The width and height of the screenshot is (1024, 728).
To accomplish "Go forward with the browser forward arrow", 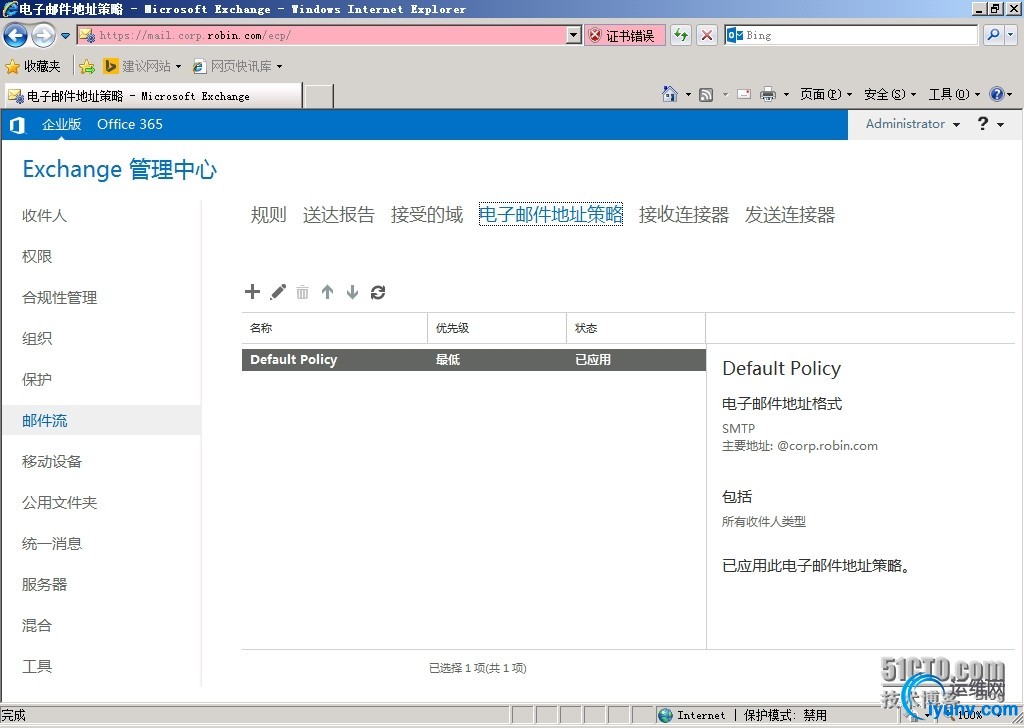I will (x=43, y=35).
